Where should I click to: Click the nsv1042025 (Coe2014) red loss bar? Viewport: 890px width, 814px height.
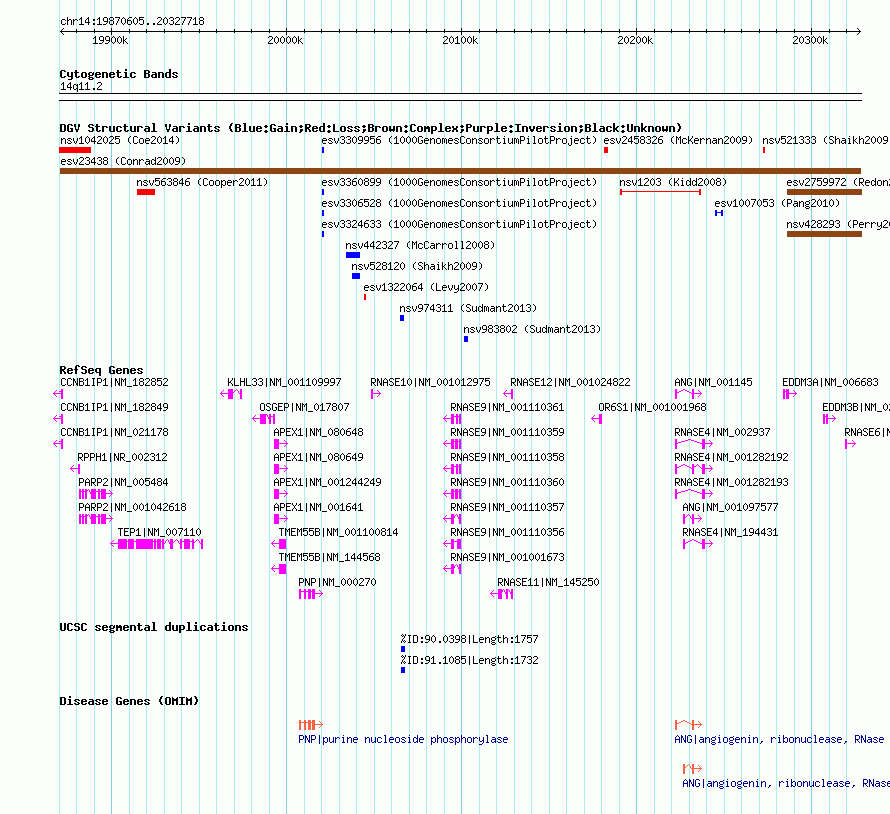(x=75, y=150)
